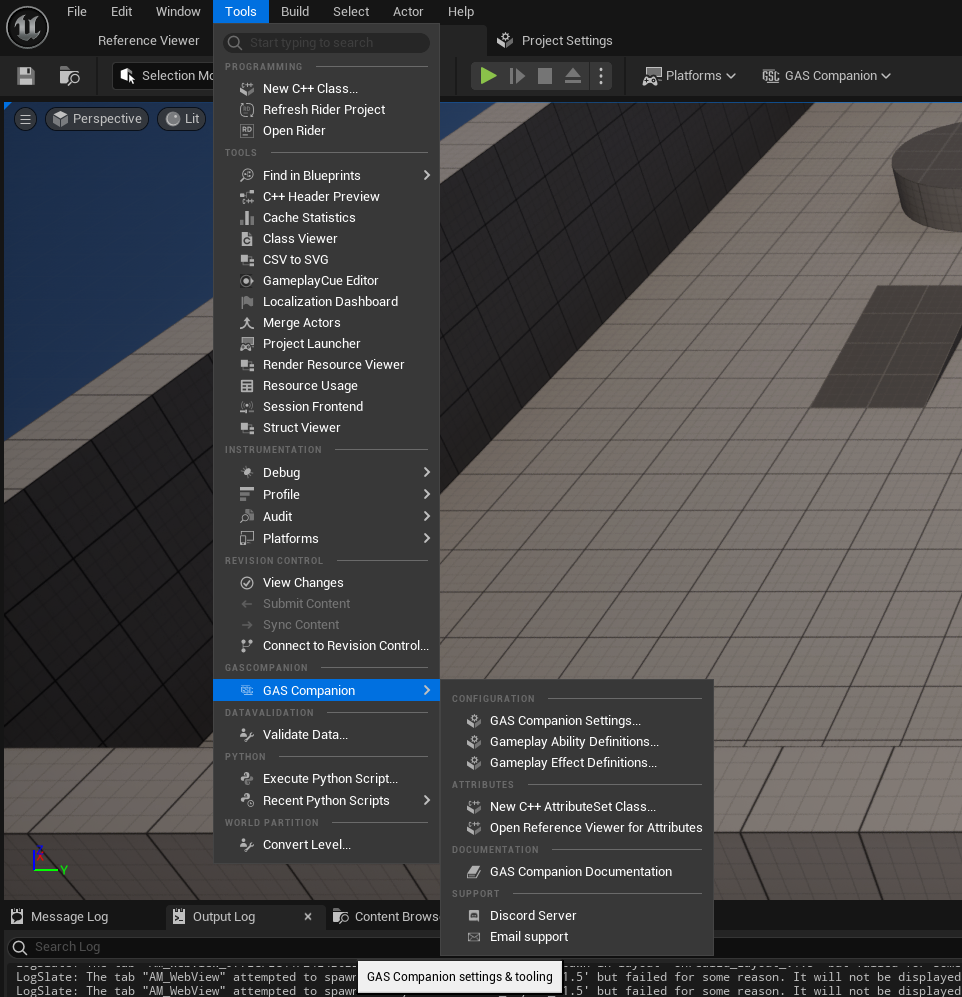Click the viewport options hamburger icon
The height and width of the screenshot is (997, 962).
(25, 119)
